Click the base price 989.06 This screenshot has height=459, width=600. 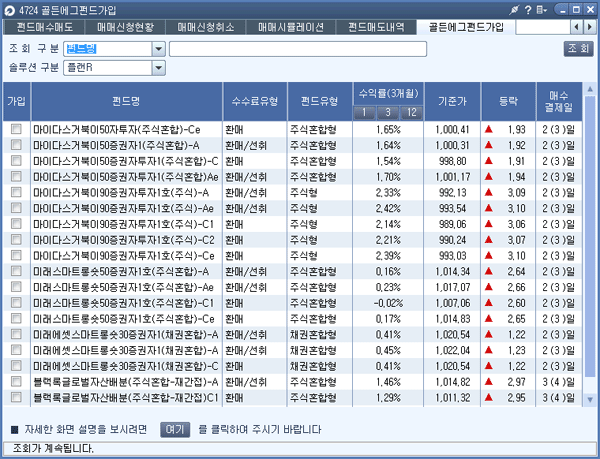point(453,224)
